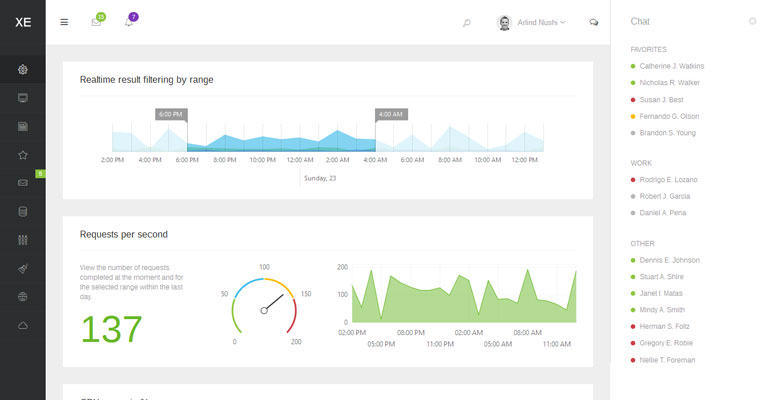The image size is (770, 400).
Task: Open the chat settings gear icon
Action: pyautogui.click(x=752, y=21)
